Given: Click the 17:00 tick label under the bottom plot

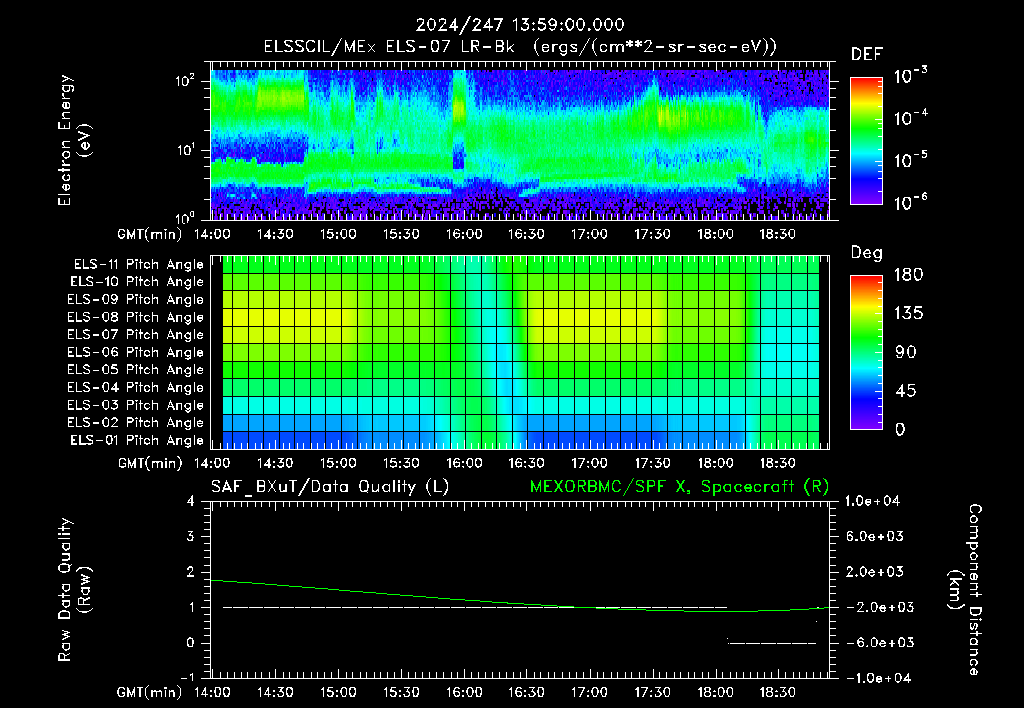Looking at the screenshot, I should coord(589,692).
